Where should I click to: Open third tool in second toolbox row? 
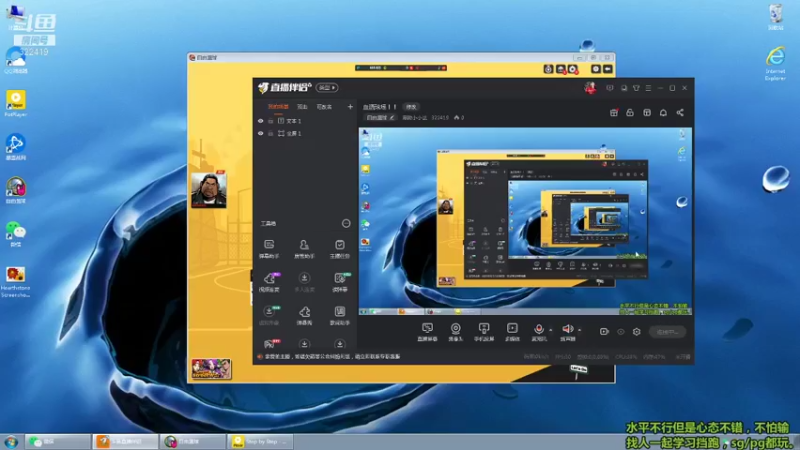click(339, 282)
